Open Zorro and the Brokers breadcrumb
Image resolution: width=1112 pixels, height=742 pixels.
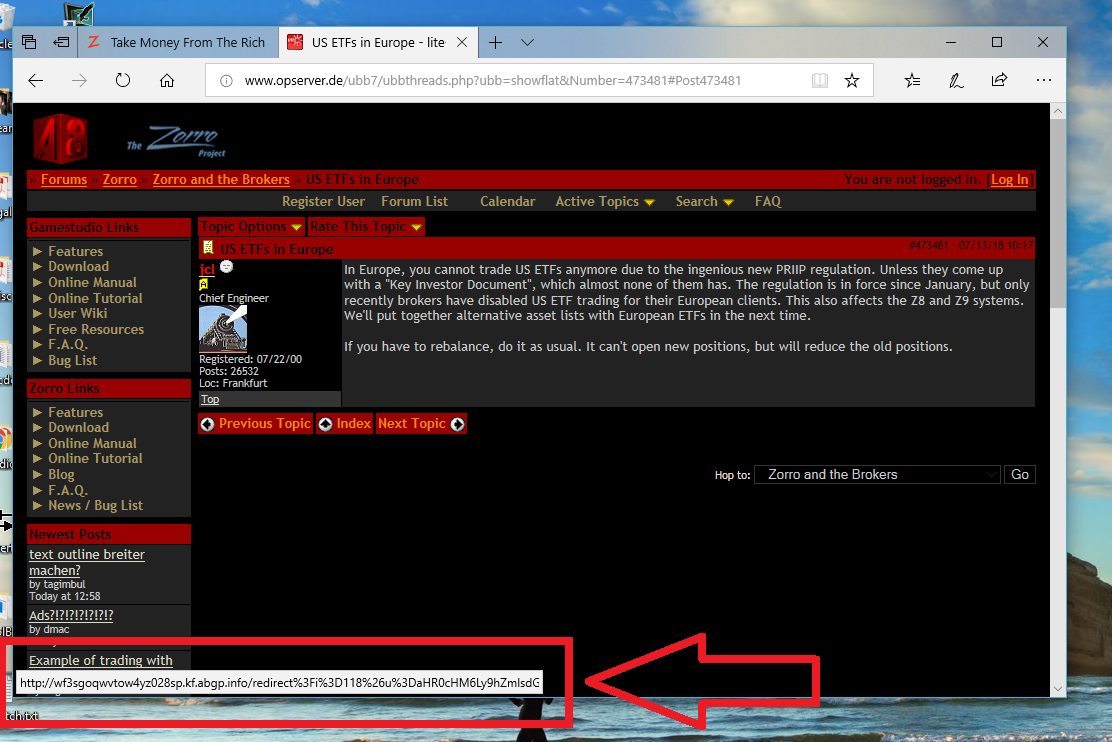coord(221,179)
